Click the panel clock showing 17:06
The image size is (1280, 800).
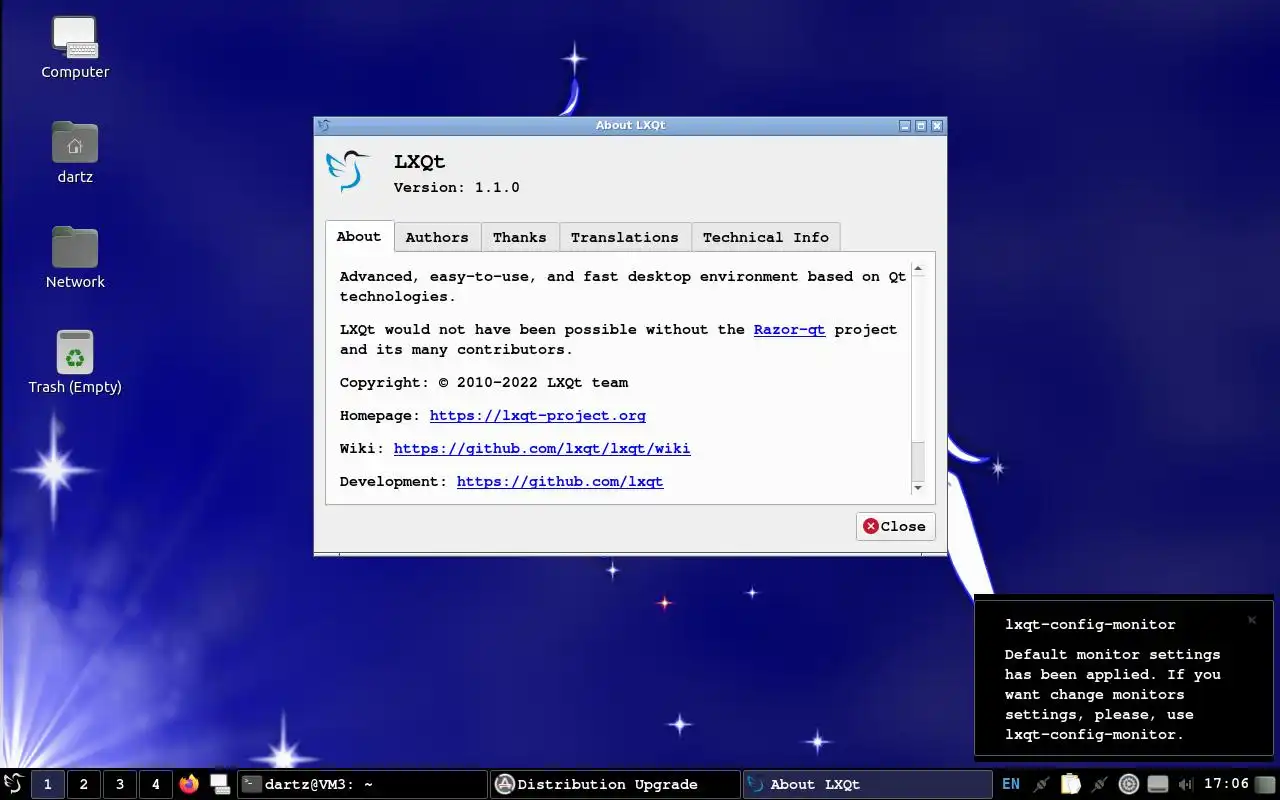click(x=1227, y=784)
